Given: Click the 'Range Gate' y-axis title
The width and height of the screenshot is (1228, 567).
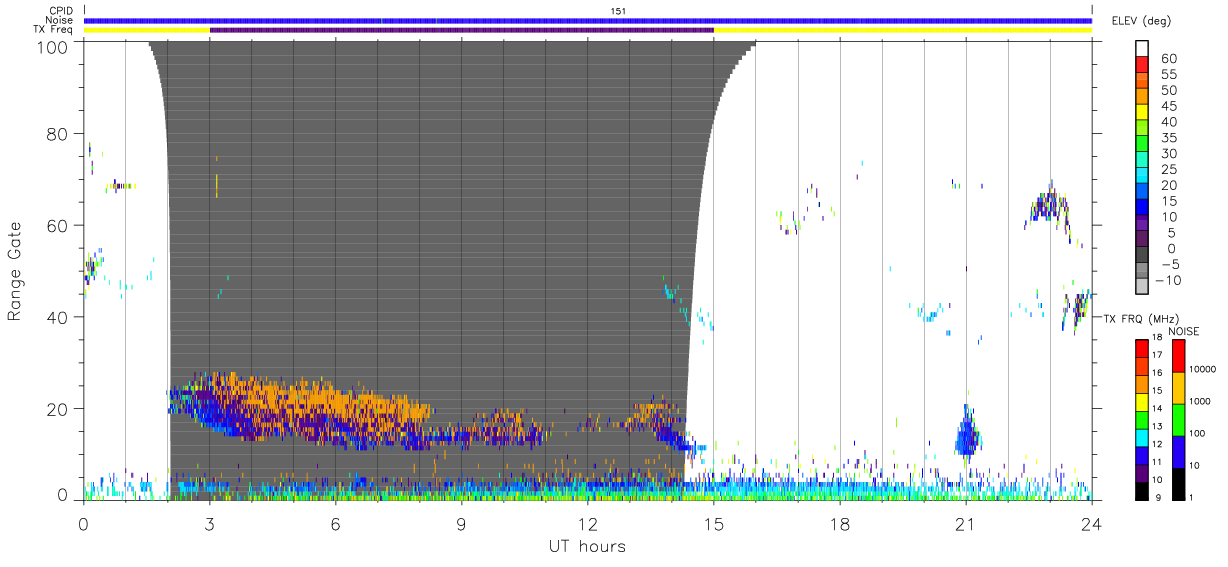Looking at the screenshot, I should (16, 271).
